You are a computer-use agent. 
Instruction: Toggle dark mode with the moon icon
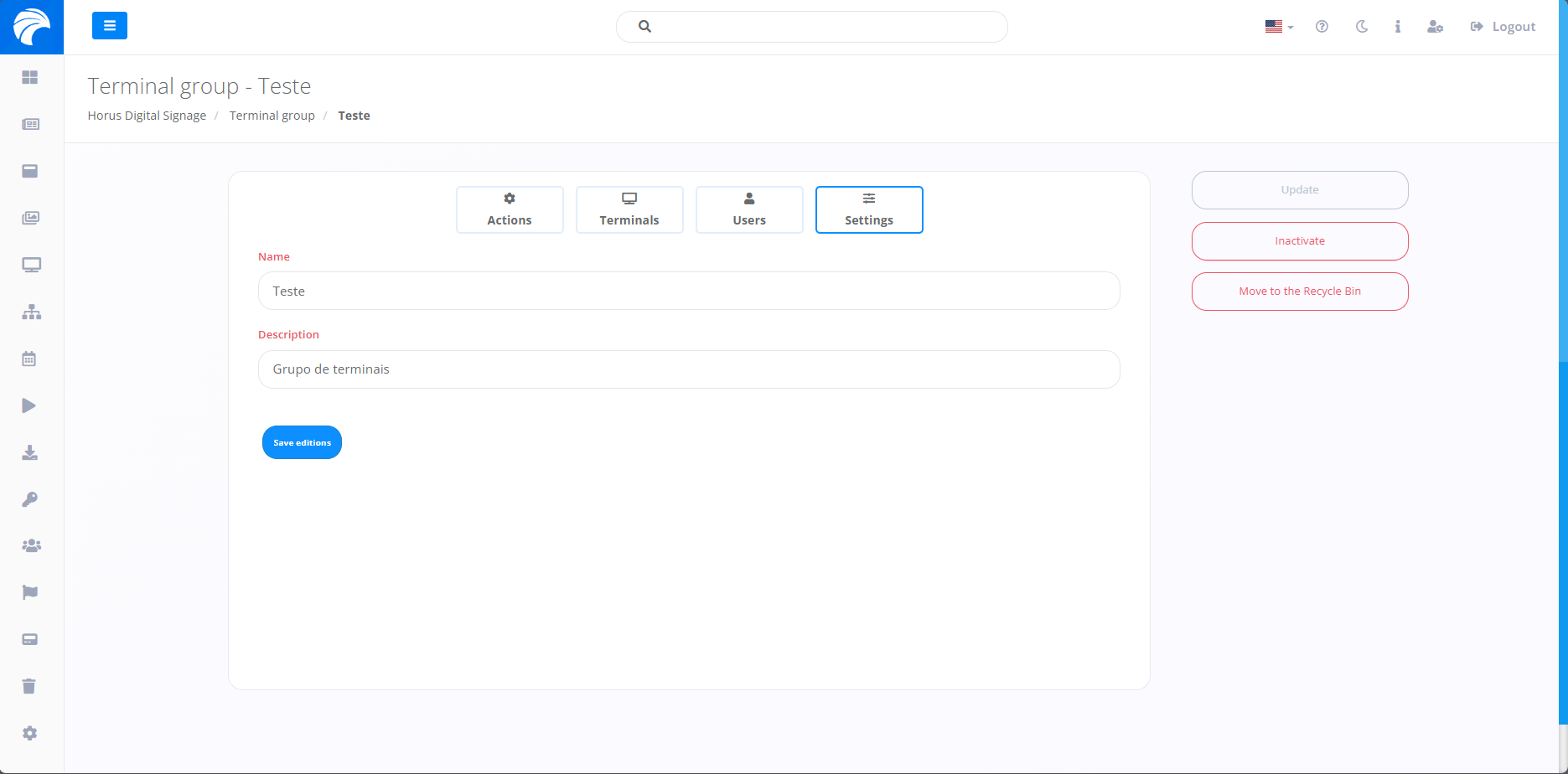(x=1362, y=27)
